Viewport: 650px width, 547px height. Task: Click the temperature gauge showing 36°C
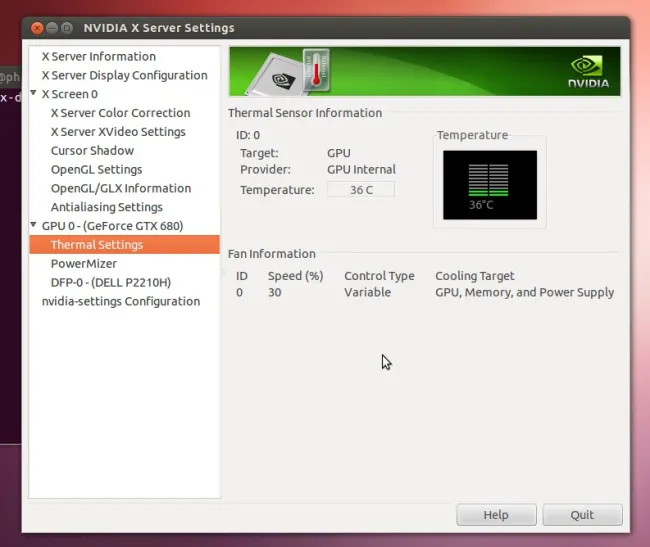[490, 185]
